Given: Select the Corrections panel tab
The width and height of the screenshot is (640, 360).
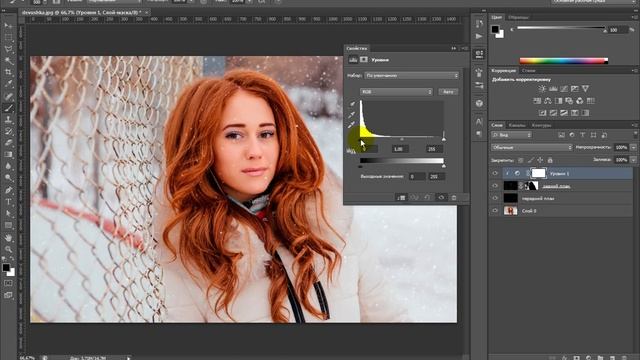Looking at the screenshot, I should coord(504,71).
